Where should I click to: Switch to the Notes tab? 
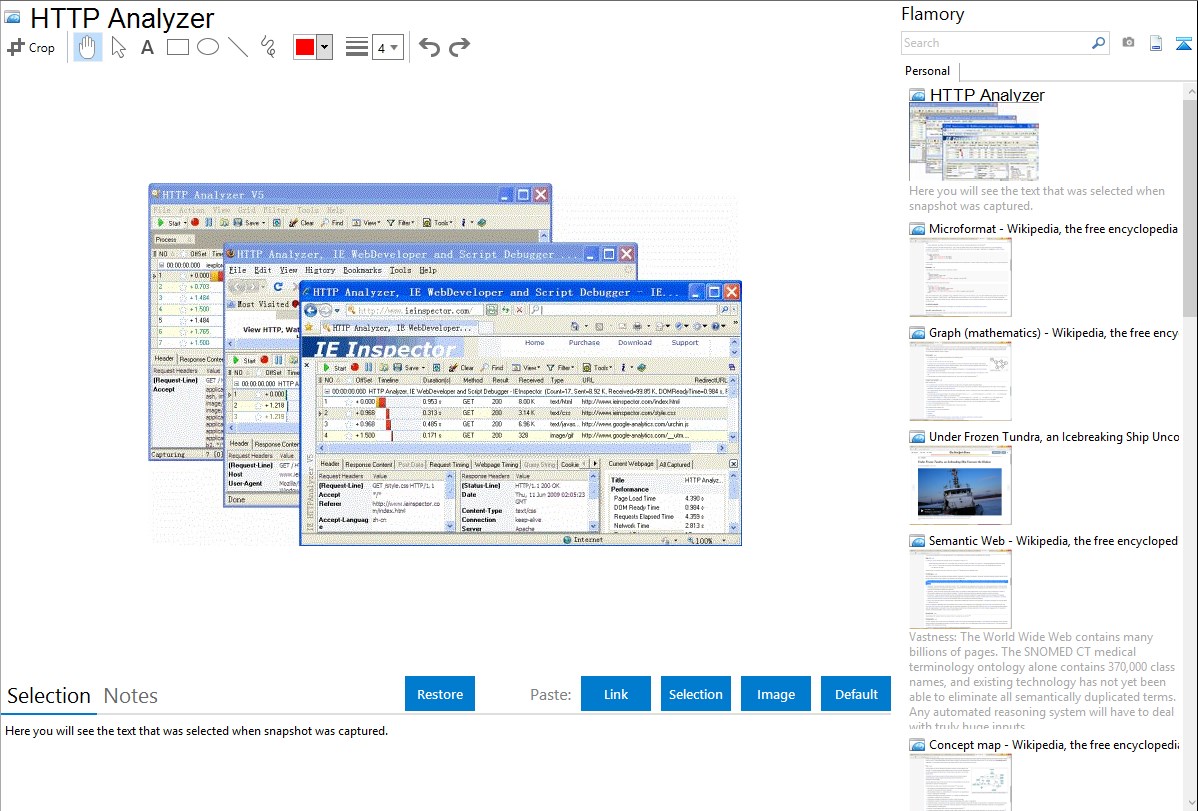coord(131,696)
